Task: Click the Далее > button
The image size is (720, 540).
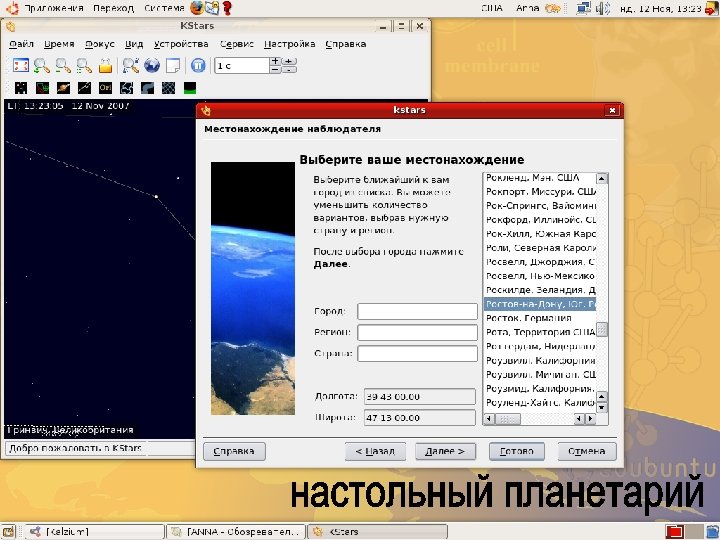Action: [445, 451]
